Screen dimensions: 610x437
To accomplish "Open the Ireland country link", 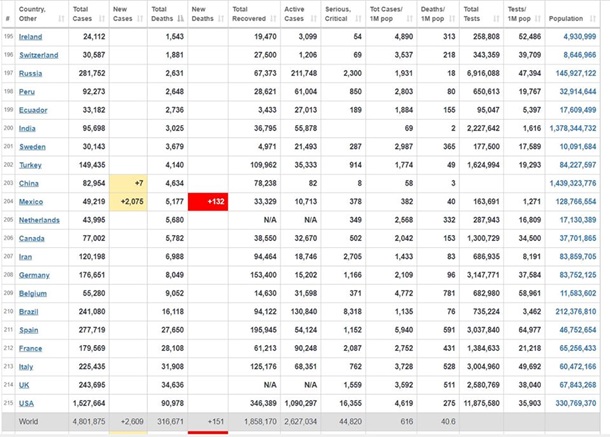I will tap(33, 36).
